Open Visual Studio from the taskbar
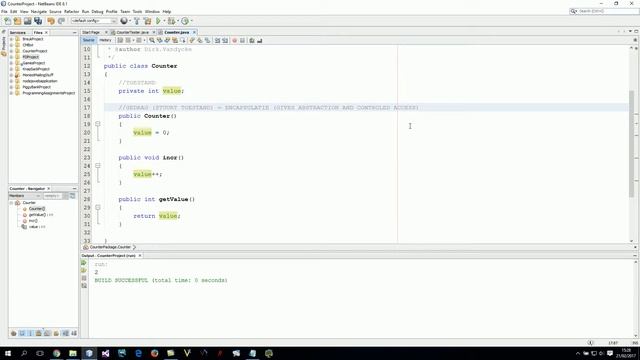Image resolution: width=640 pixels, height=360 pixels. [x=105, y=353]
